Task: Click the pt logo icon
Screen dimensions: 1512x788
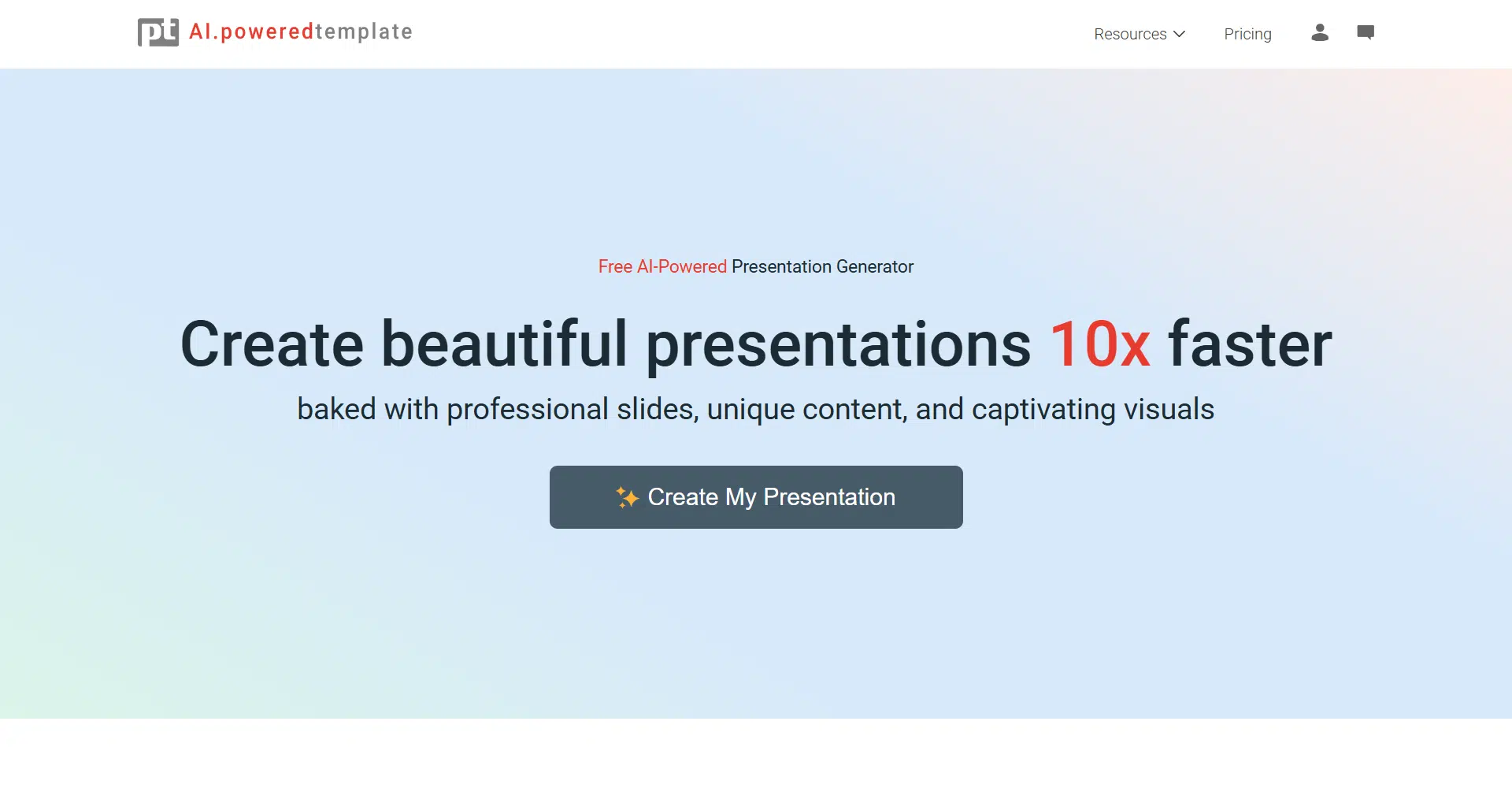Action: (157, 32)
